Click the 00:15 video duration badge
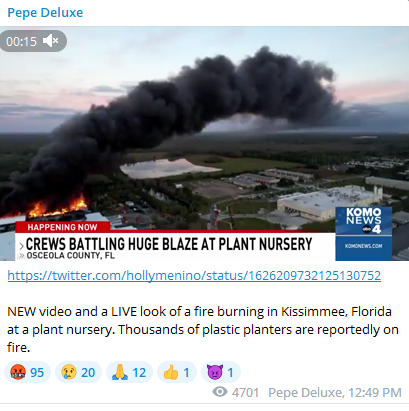Image resolution: width=409 pixels, height=411 pixels. click(x=33, y=41)
